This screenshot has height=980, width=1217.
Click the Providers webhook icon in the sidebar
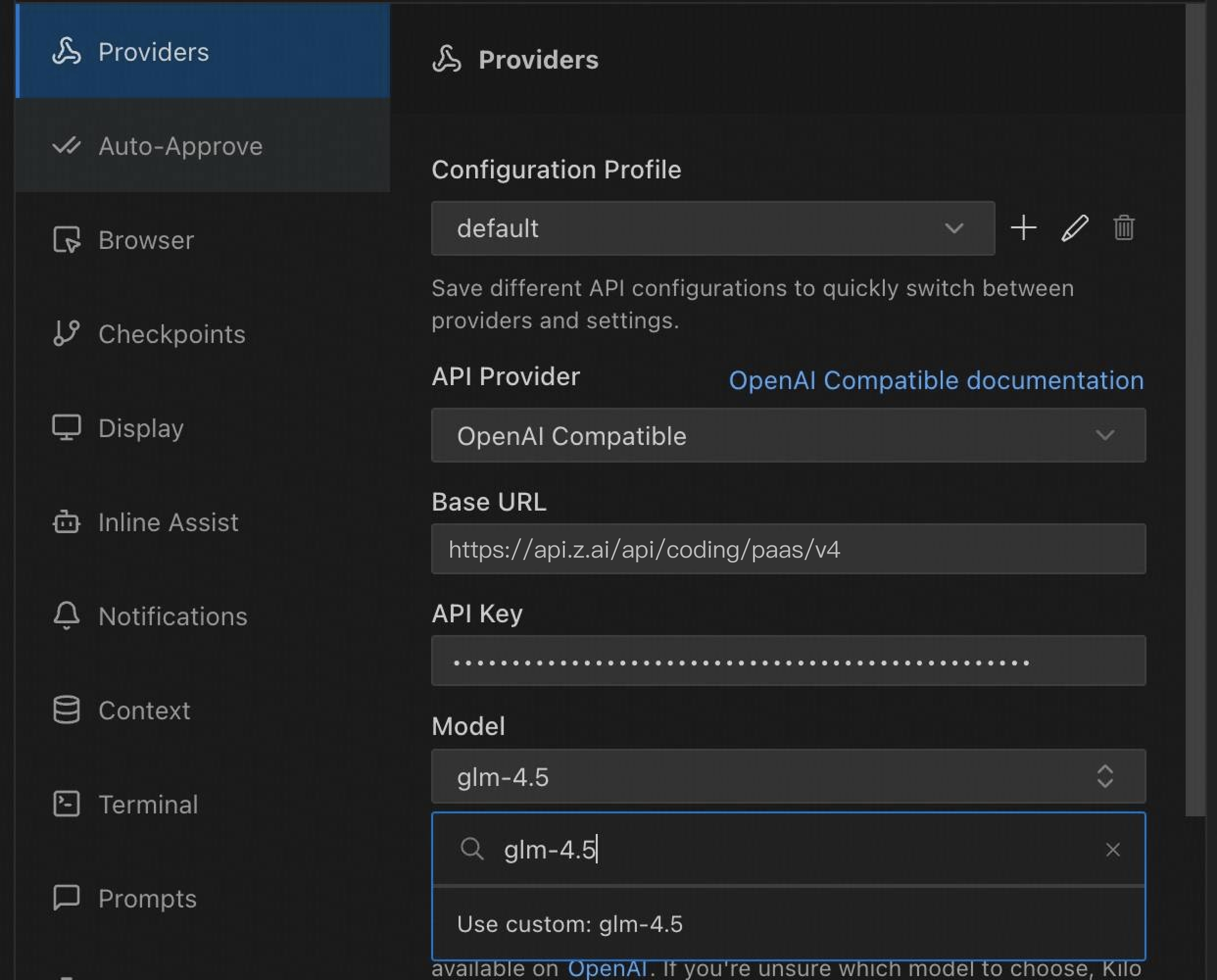67,51
